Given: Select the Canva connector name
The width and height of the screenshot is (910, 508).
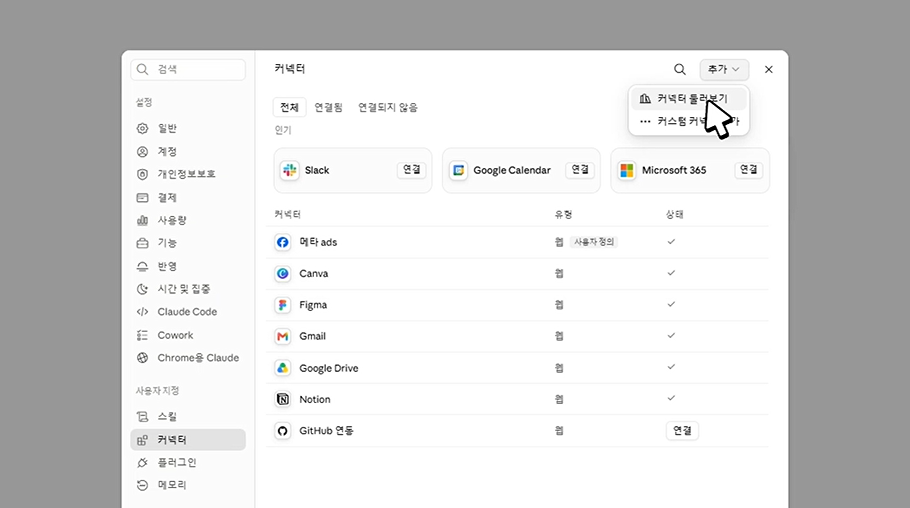Looking at the screenshot, I should point(313,273).
